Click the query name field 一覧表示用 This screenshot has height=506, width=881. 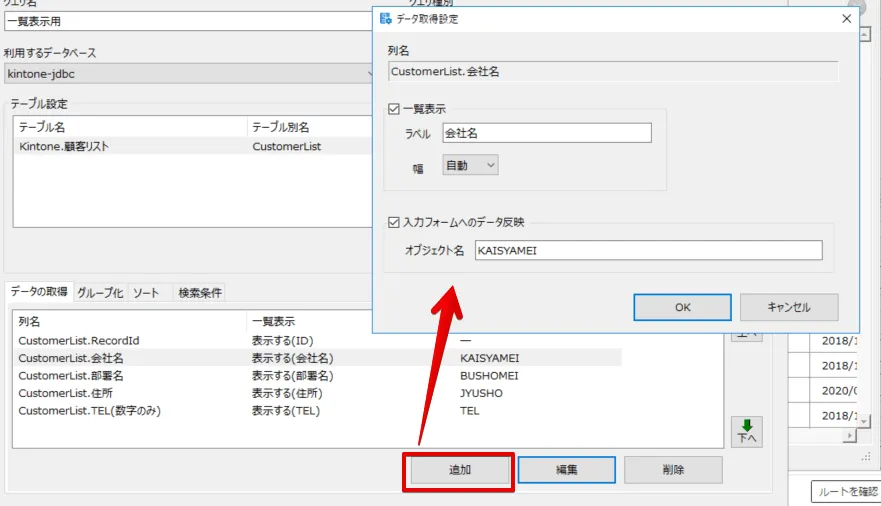tap(188, 21)
